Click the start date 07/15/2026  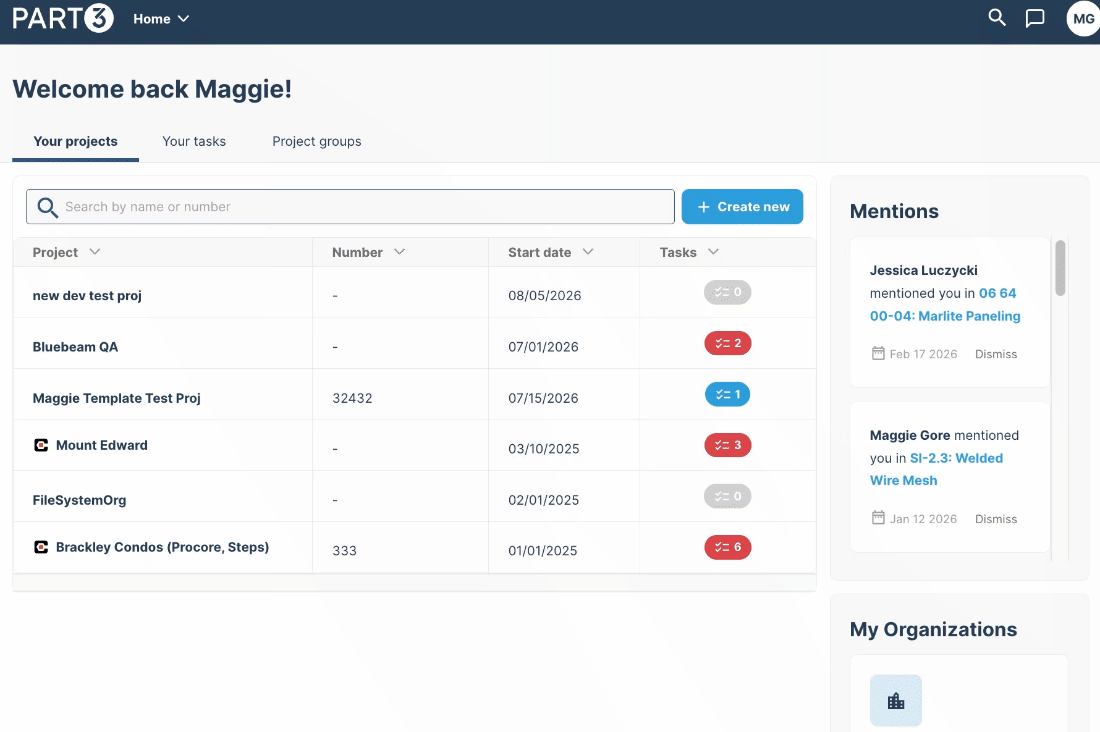pos(543,398)
